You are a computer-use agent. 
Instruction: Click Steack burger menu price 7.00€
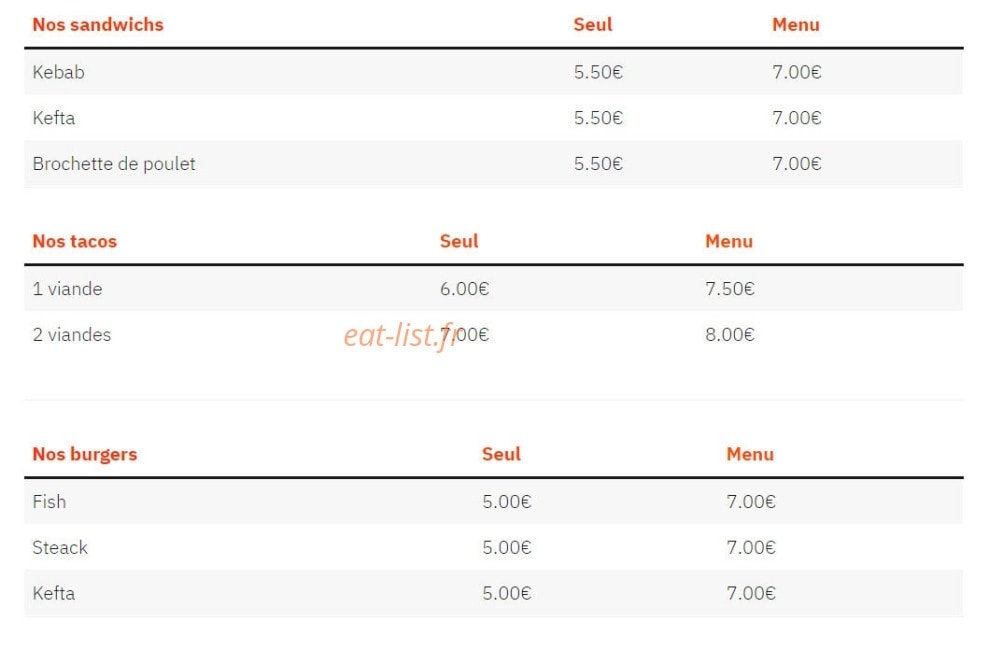point(751,548)
